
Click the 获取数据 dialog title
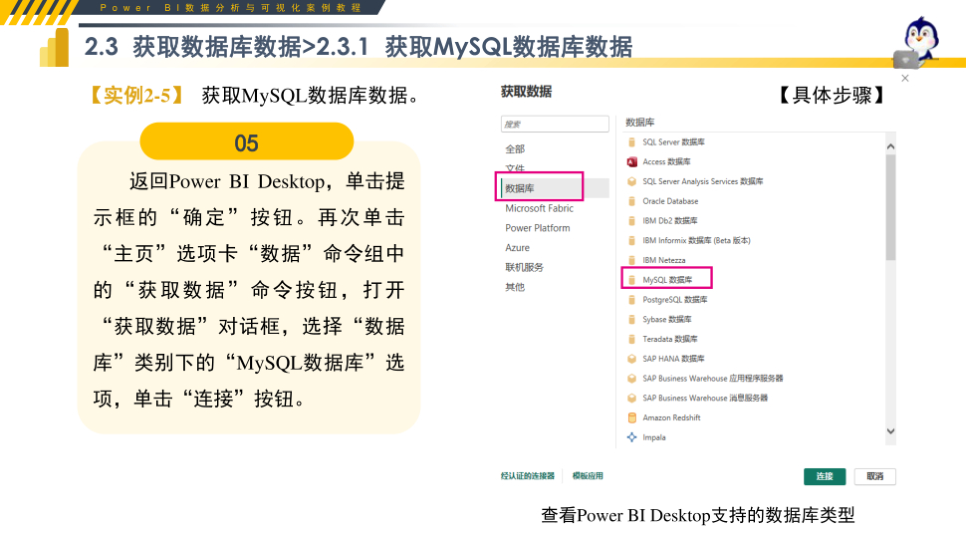click(526, 92)
